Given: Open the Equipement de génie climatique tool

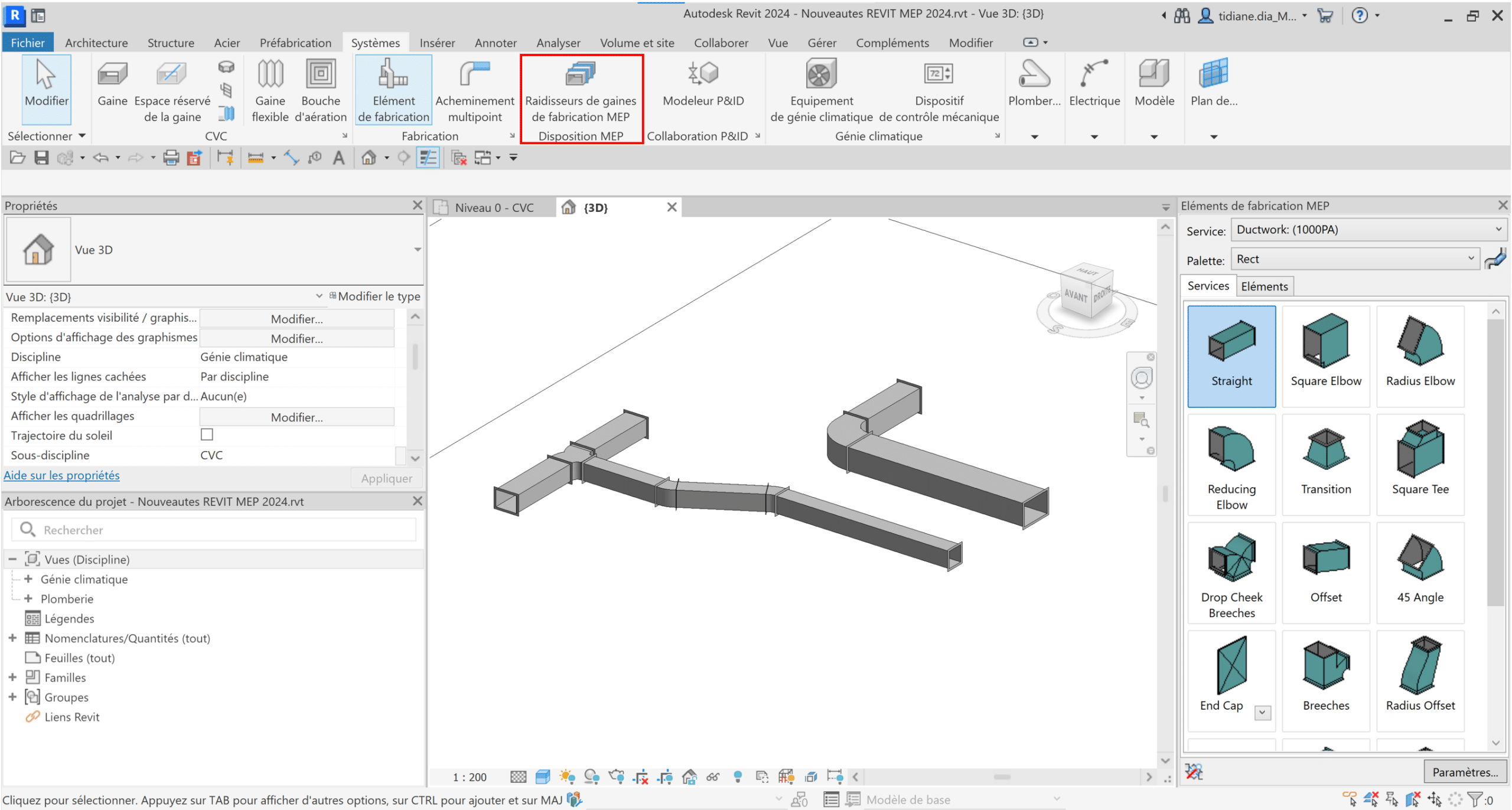Looking at the screenshot, I should click(x=820, y=90).
